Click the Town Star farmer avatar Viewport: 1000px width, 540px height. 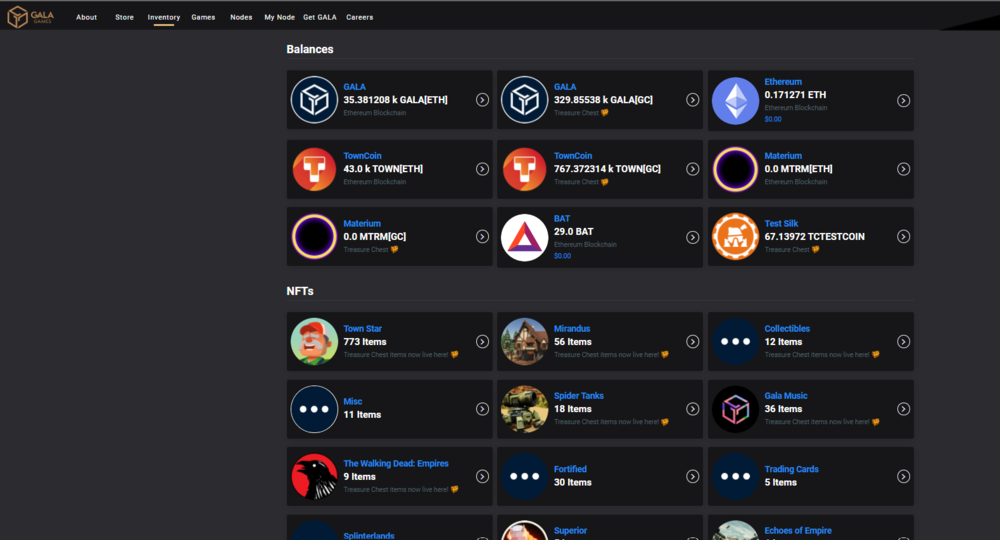click(314, 342)
